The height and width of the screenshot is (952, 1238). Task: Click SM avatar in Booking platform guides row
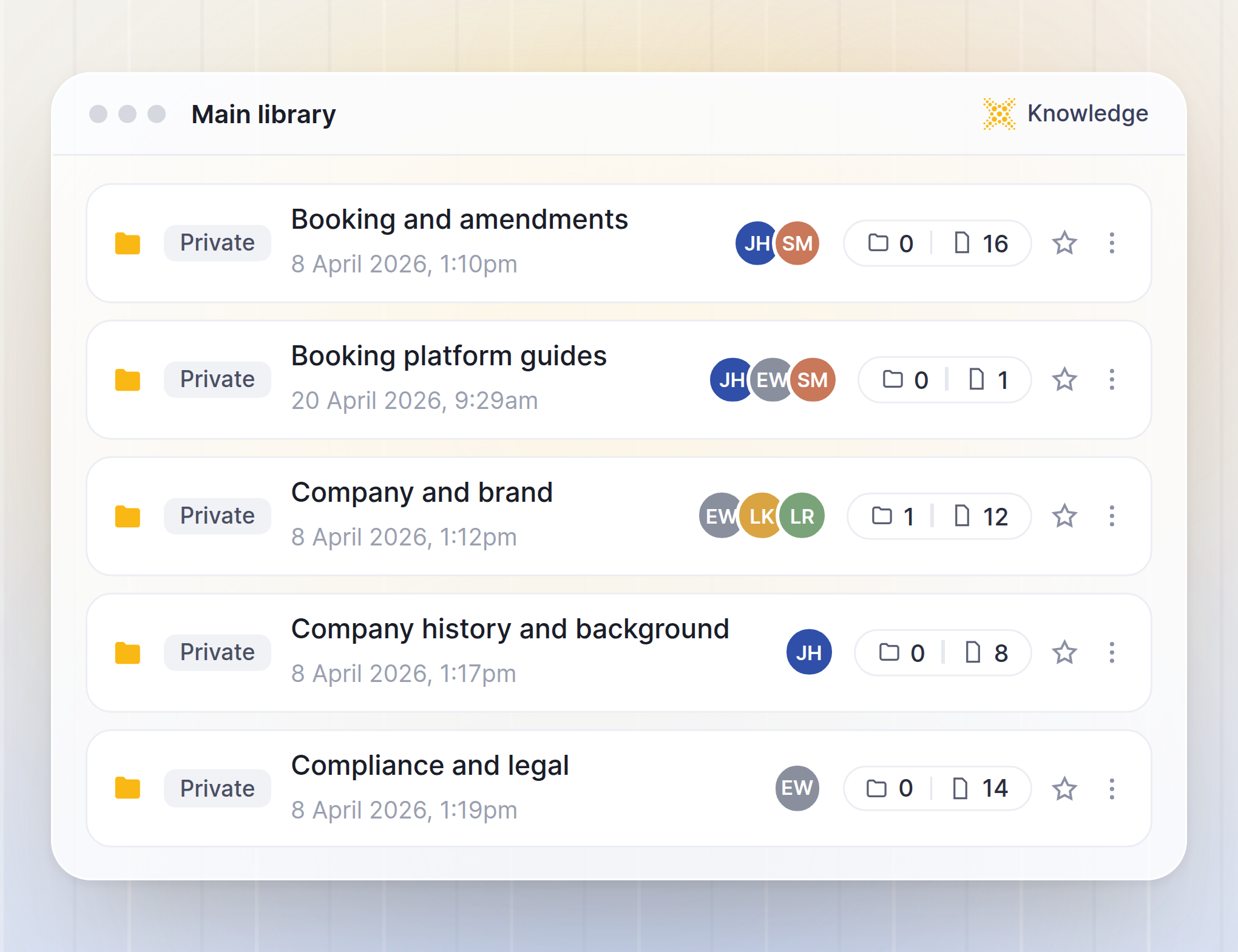click(813, 380)
